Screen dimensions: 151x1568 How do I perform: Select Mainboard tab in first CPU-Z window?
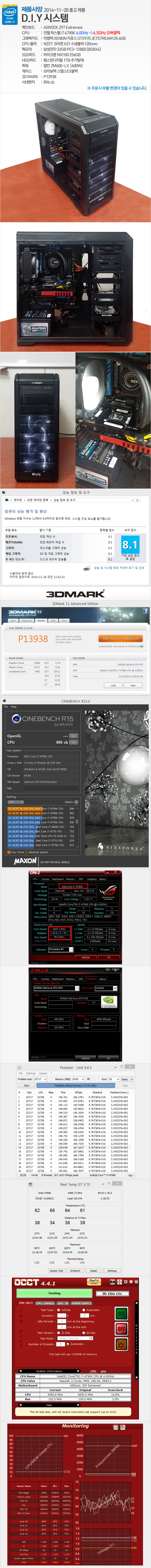[57, 879]
